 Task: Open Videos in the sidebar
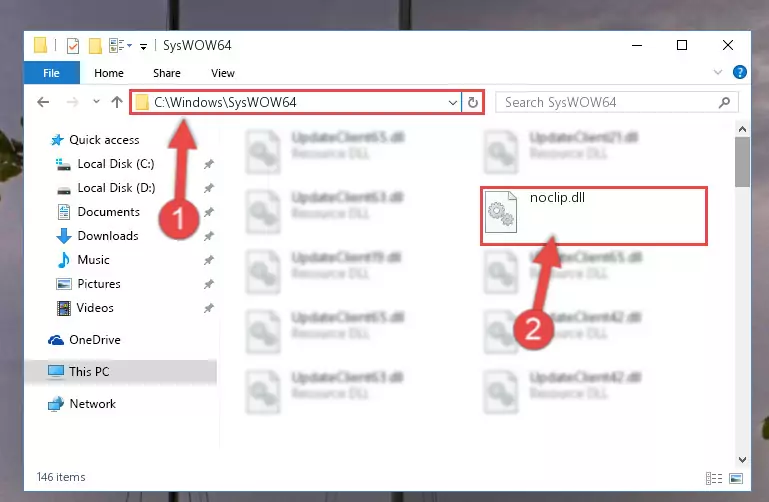point(85,308)
